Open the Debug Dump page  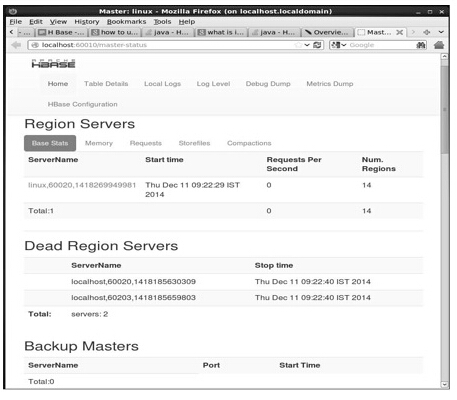click(268, 84)
